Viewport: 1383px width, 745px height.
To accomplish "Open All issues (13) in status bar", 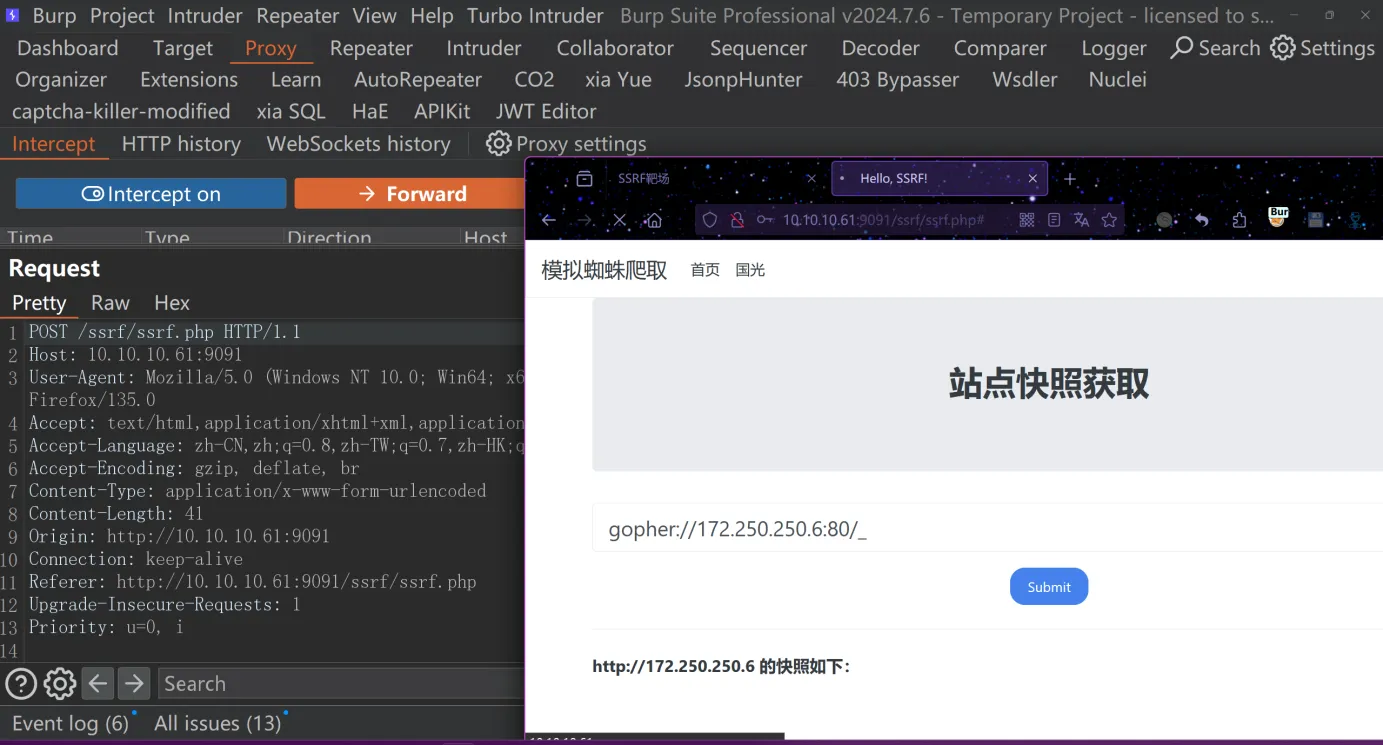I will [218, 723].
